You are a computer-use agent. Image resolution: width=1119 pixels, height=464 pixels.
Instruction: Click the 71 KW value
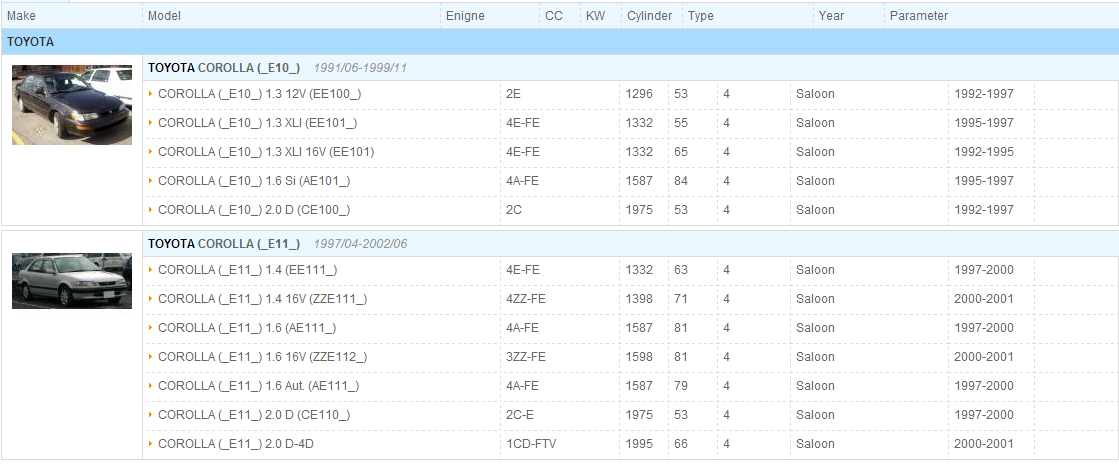(x=681, y=298)
